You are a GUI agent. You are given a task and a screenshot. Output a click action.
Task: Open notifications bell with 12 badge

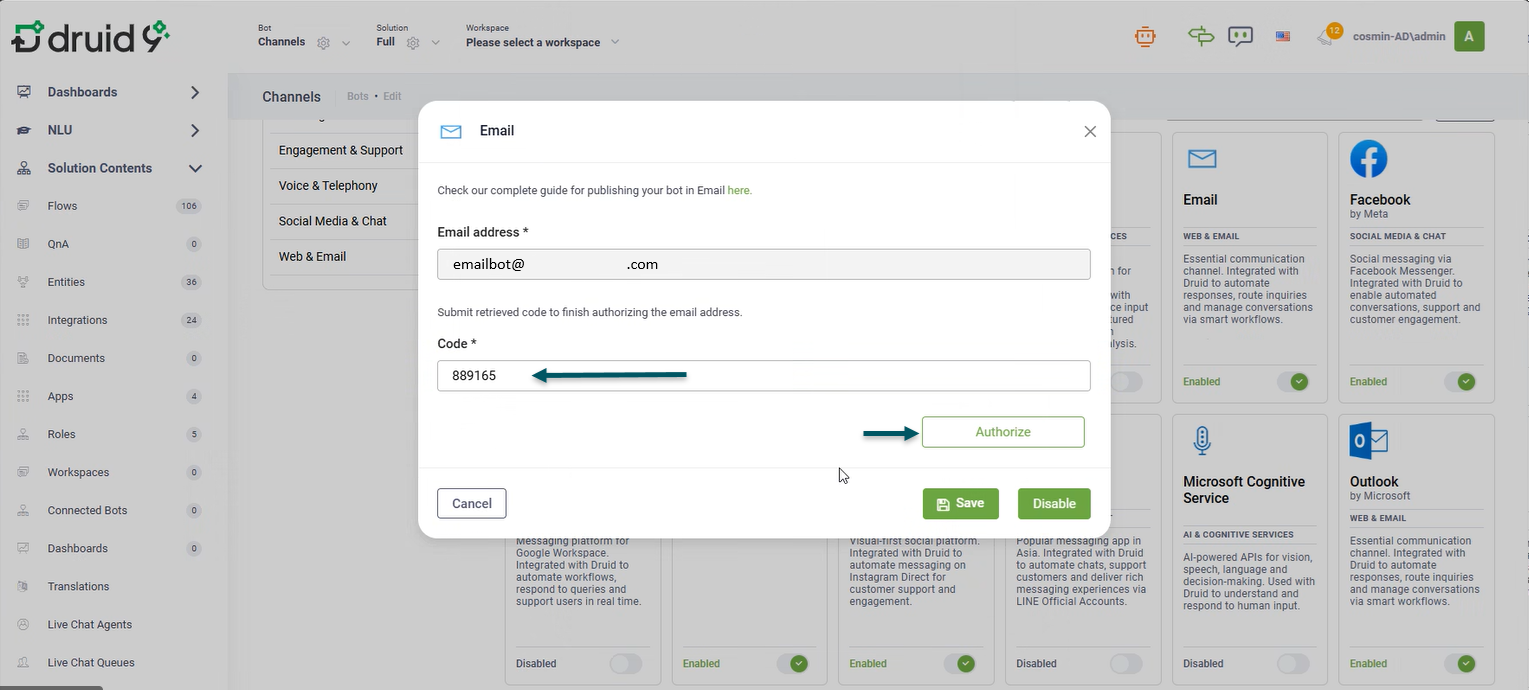1327,37
